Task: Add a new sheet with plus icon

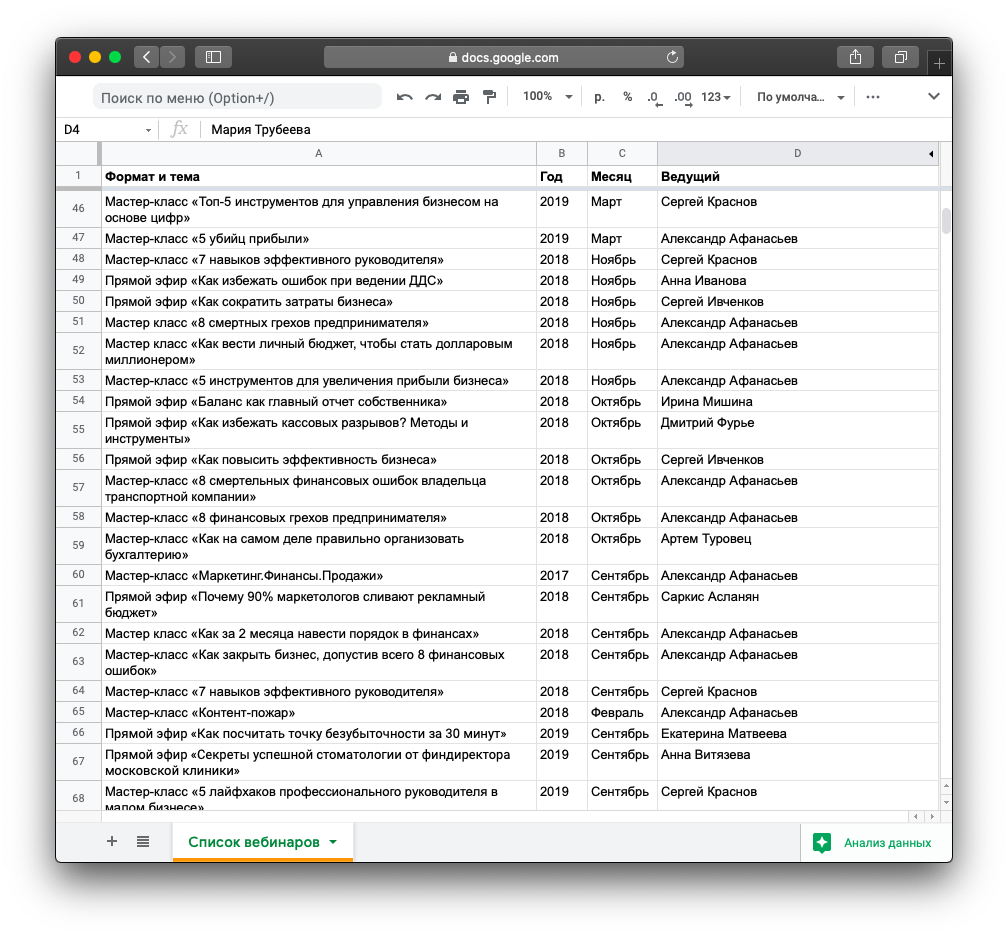Action: [112, 842]
